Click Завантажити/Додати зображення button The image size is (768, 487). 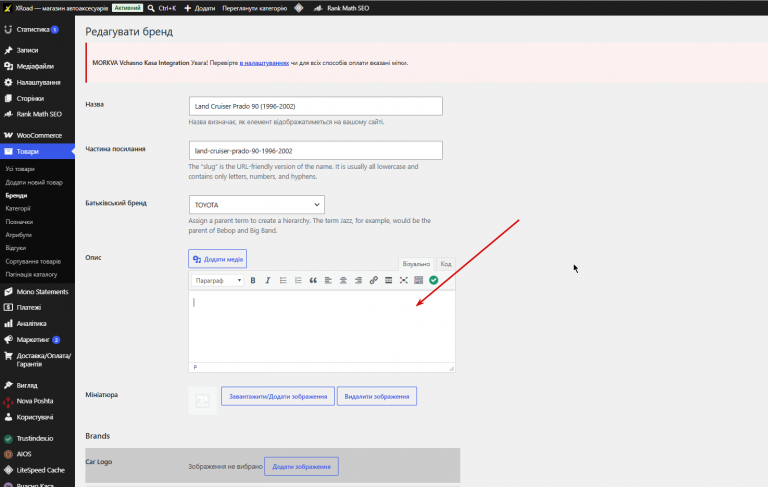tap(278, 396)
